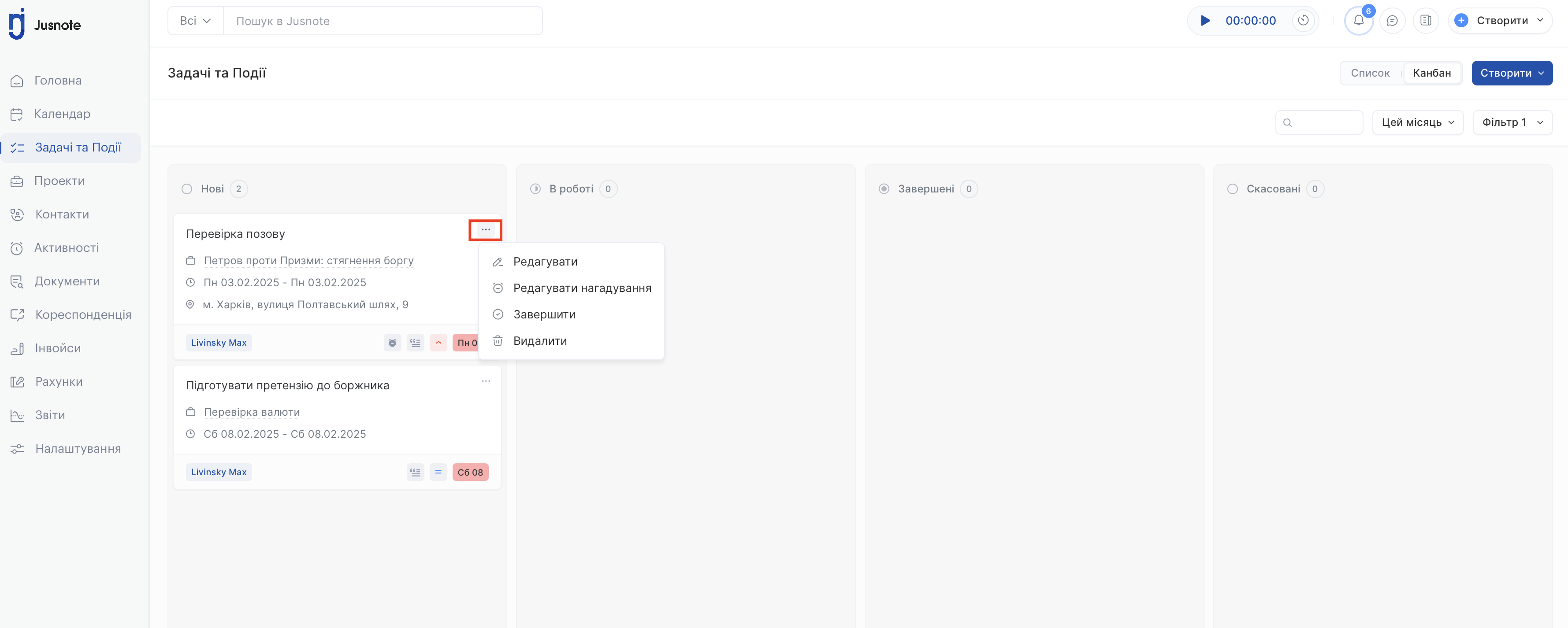Screen dimensions: 1568x628
Task: Select Редагувати нагадування menu item
Action: pyautogui.click(x=571, y=288)
